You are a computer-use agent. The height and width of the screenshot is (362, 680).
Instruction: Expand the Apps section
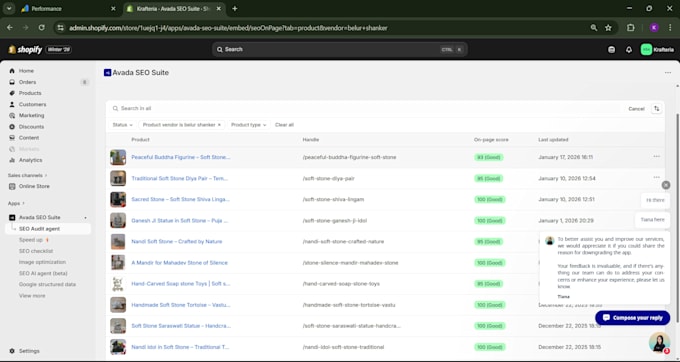(x=16, y=203)
